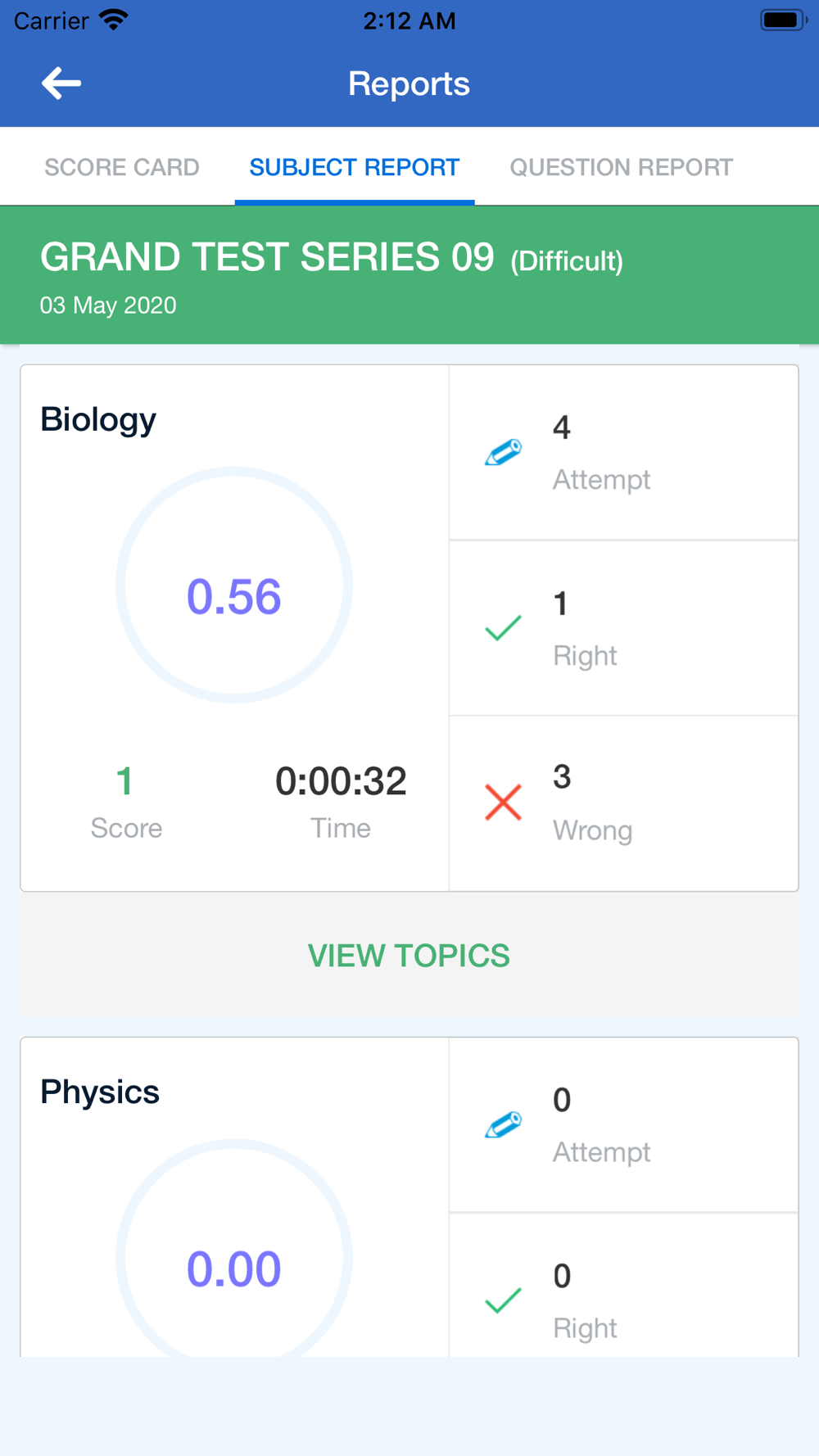Select the Subject Report tab
Image resolution: width=819 pixels, height=1456 pixels.
(355, 167)
